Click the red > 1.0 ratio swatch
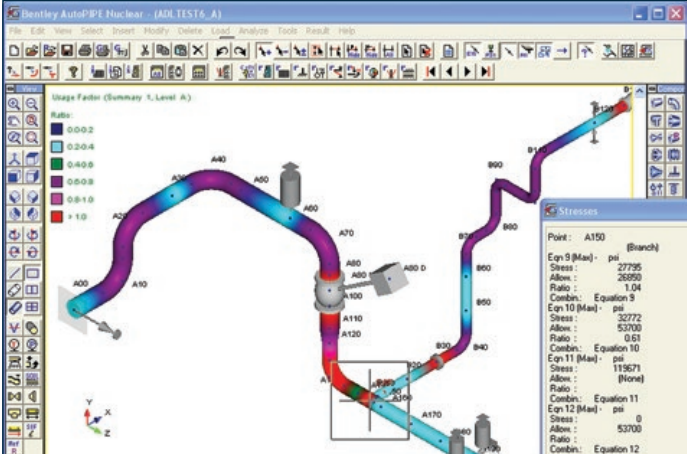Viewport: 687px width, 454px height. click(x=57, y=216)
